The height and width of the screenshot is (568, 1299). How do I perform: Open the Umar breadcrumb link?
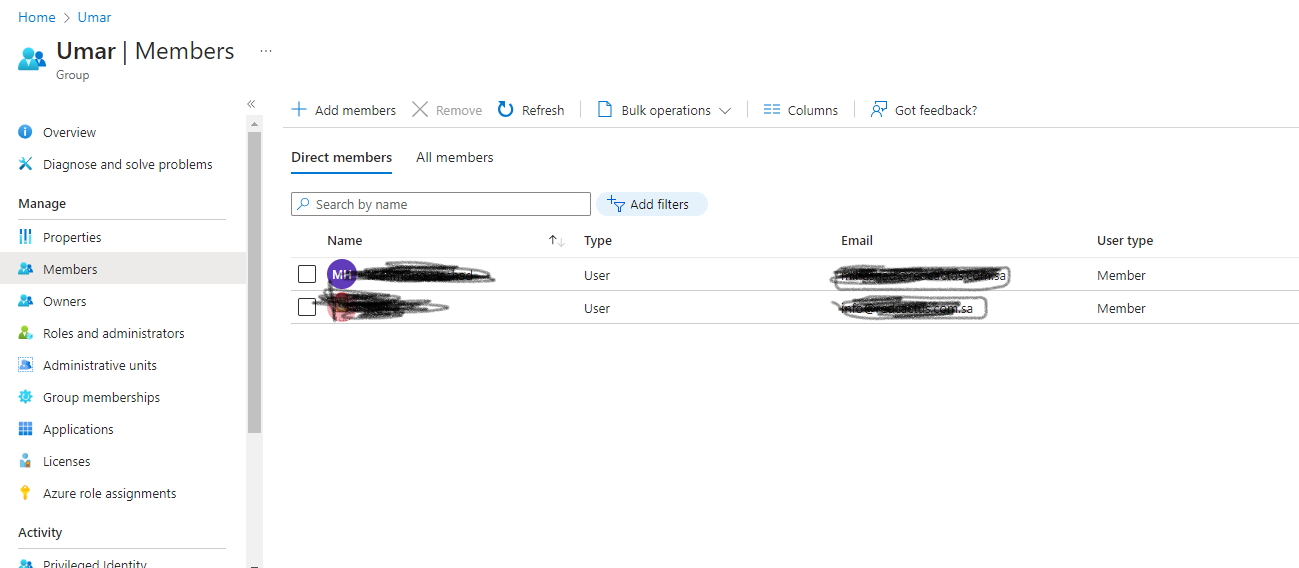pos(94,17)
